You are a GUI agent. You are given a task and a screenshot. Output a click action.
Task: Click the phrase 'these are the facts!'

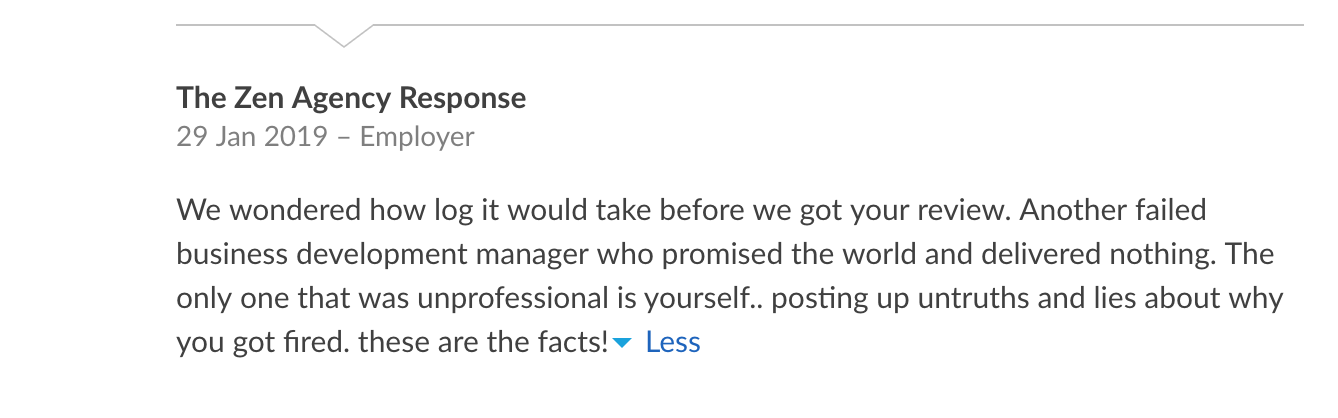483,343
